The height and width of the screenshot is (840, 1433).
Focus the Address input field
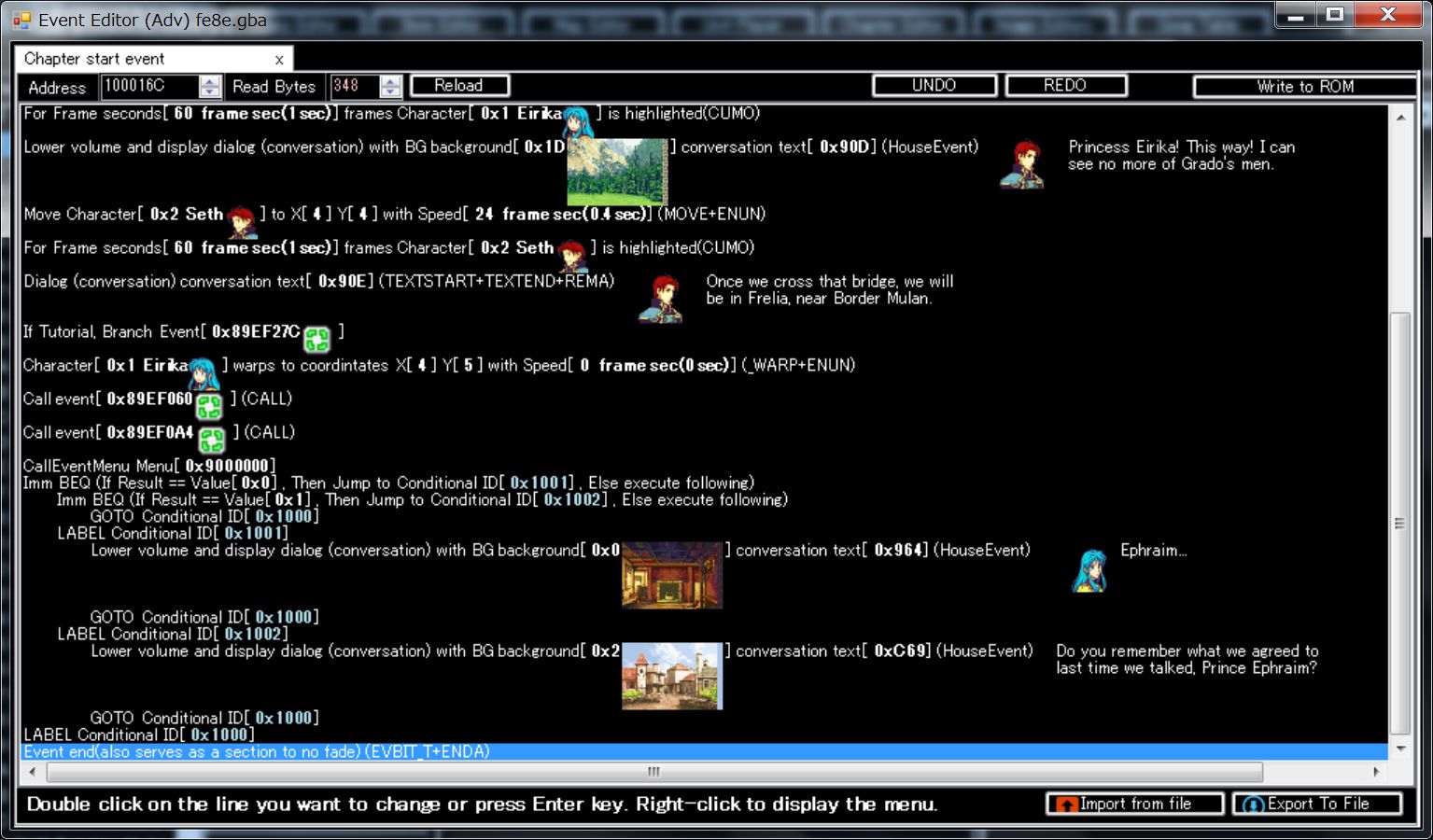click(x=149, y=86)
